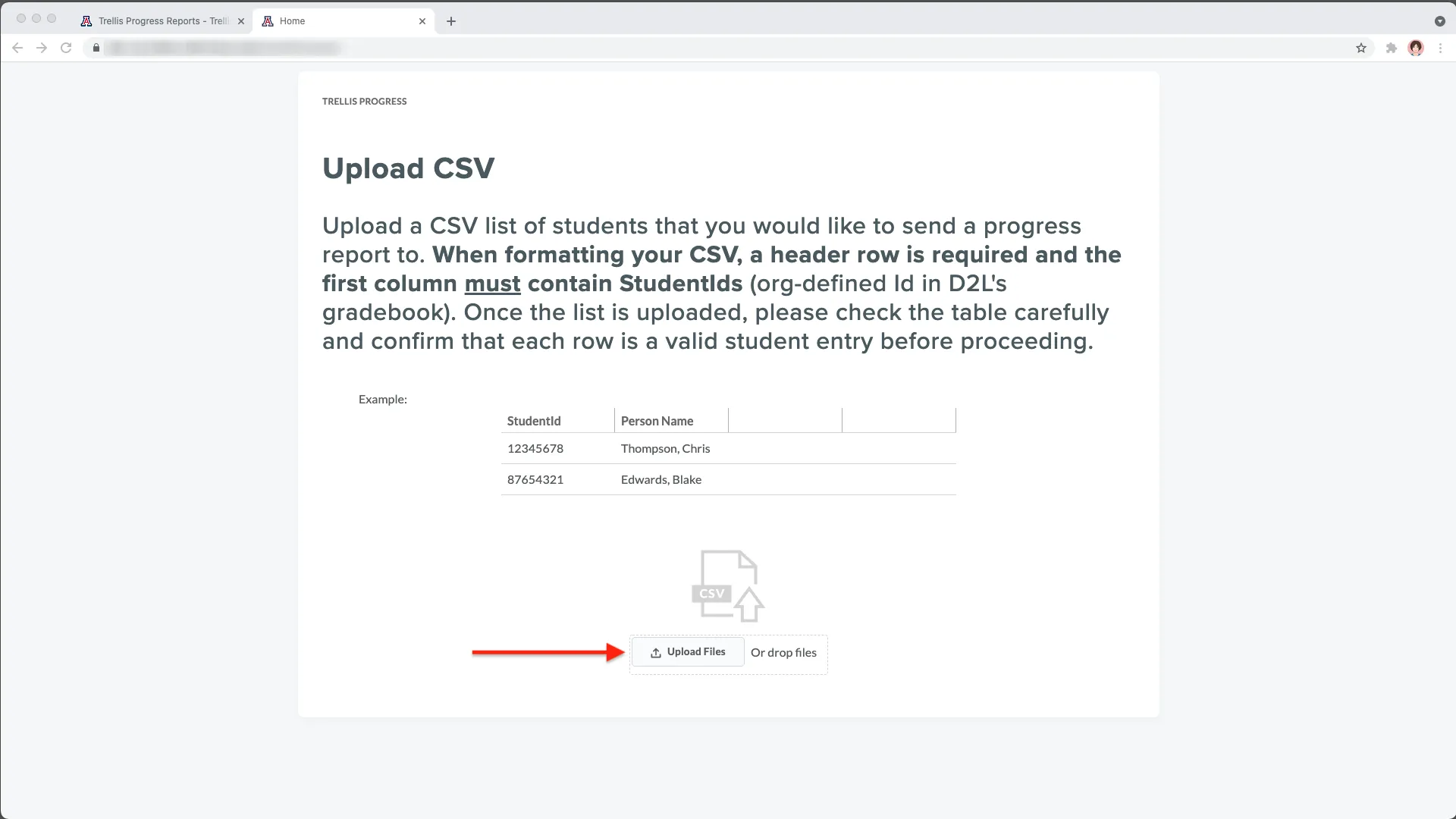Click the Arizona favicon on the Home tab
Image resolution: width=1456 pixels, height=819 pixels.
tap(268, 21)
